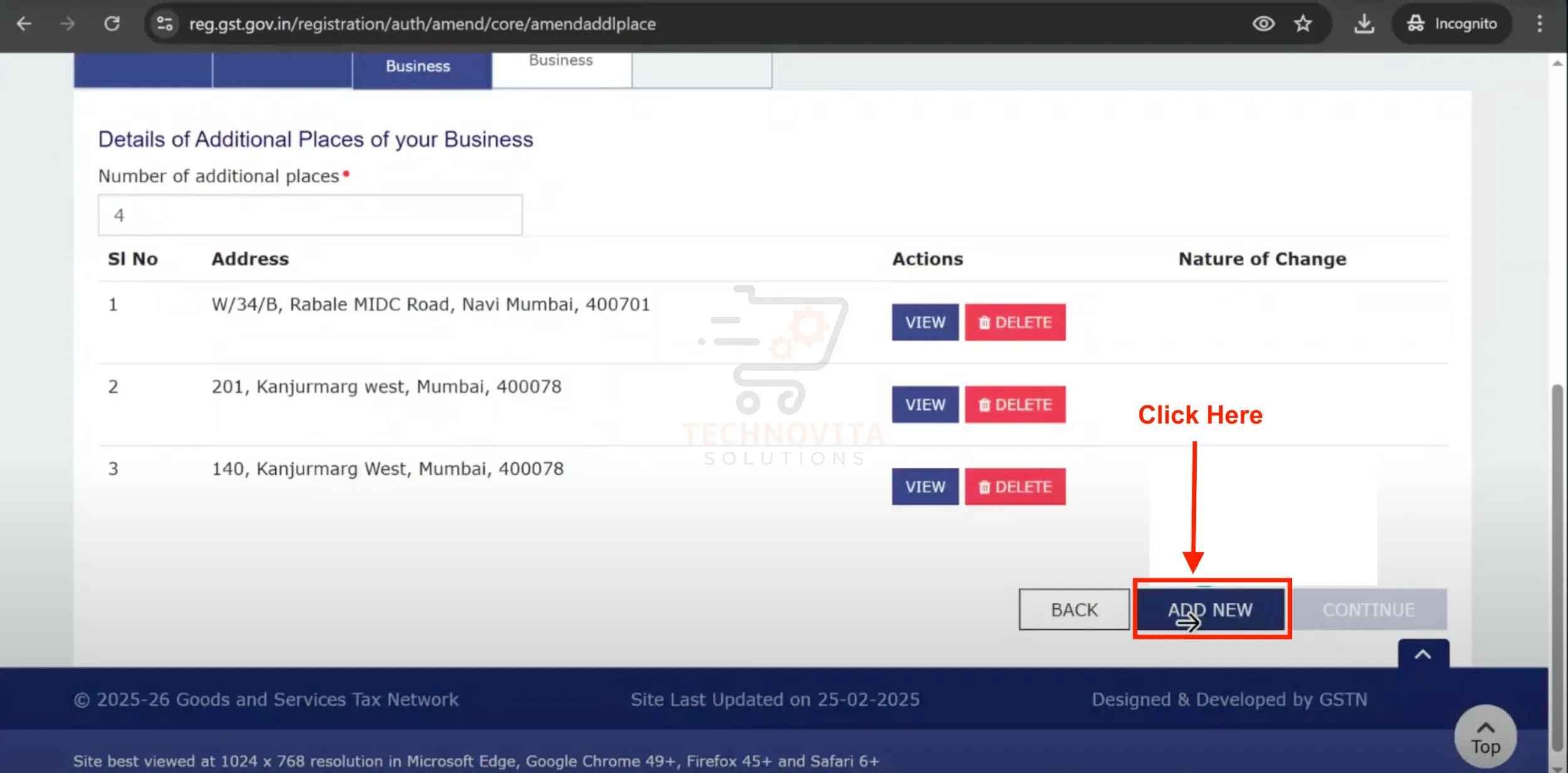Screen dimensions: 1568x773
Task: Delete the 140 Kanjurmarg West address entry
Action: coord(1015,486)
